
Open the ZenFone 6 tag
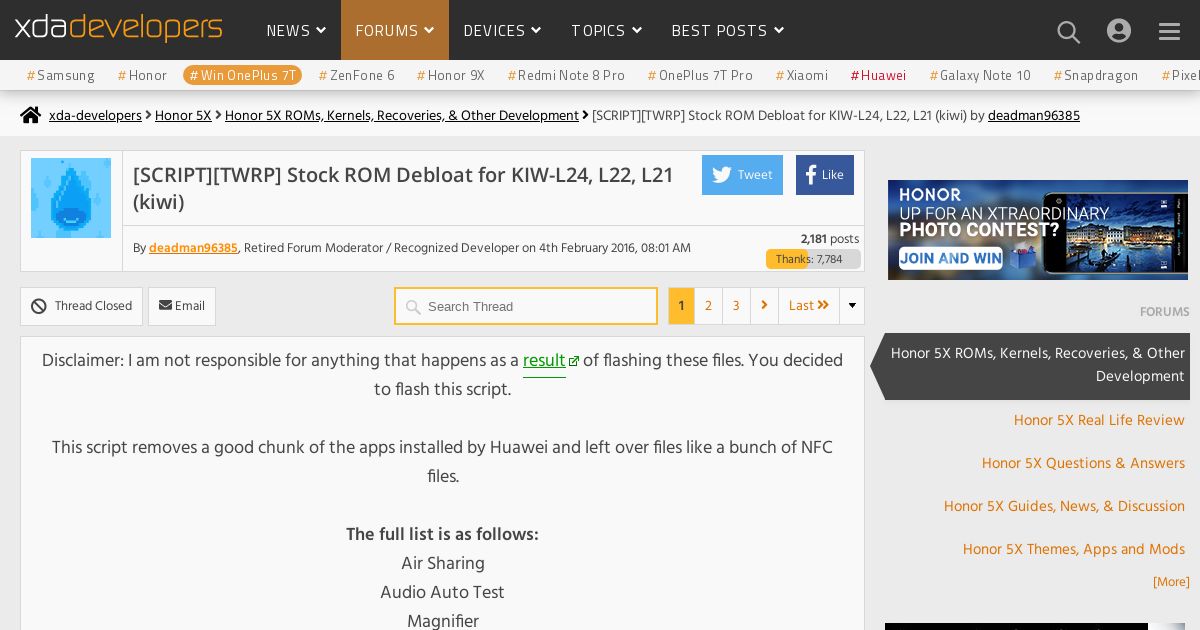point(357,75)
